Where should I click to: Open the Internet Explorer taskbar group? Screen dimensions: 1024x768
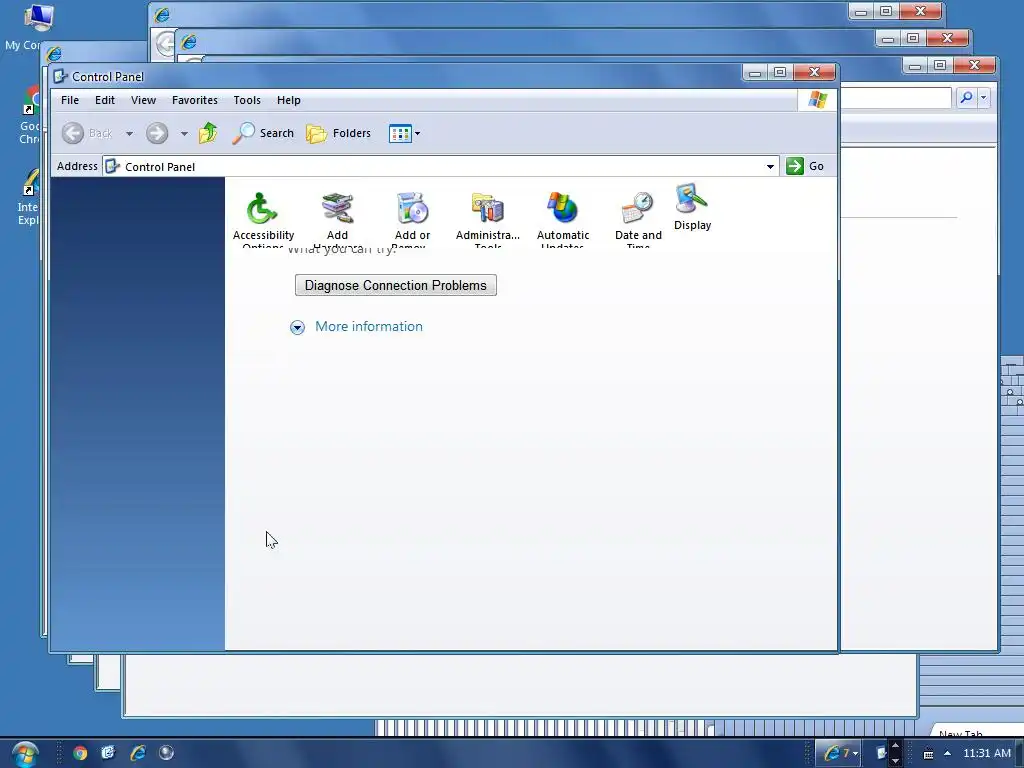839,753
